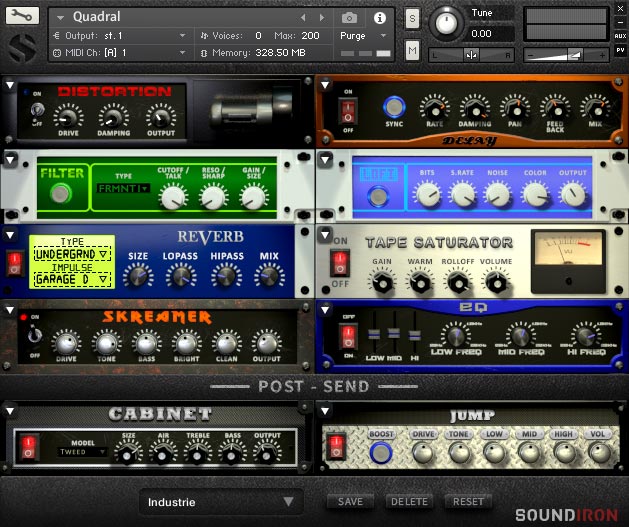Select the next instrument arrow
629x527 pixels.
tap(322, 18)
